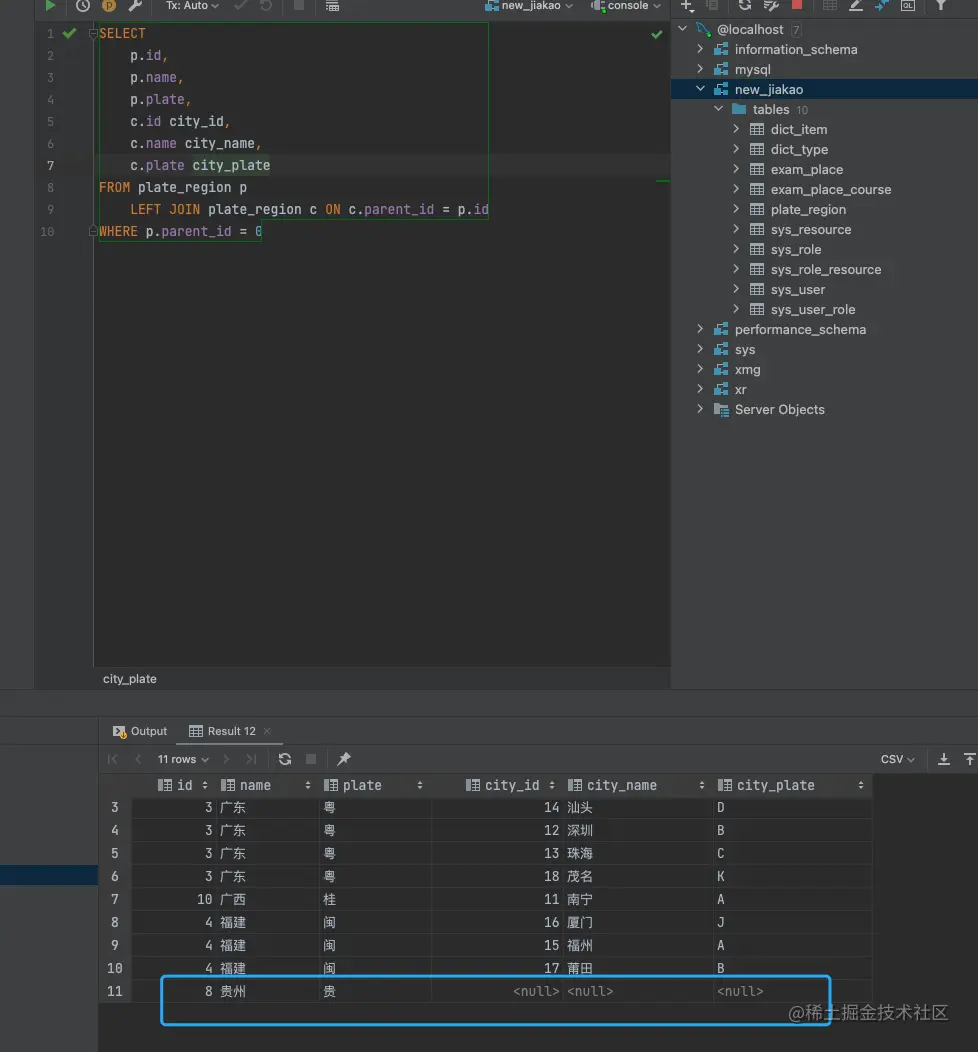Open query history clock icon
The height and width of the screenshot is (1052, 978).
[83, 5]
